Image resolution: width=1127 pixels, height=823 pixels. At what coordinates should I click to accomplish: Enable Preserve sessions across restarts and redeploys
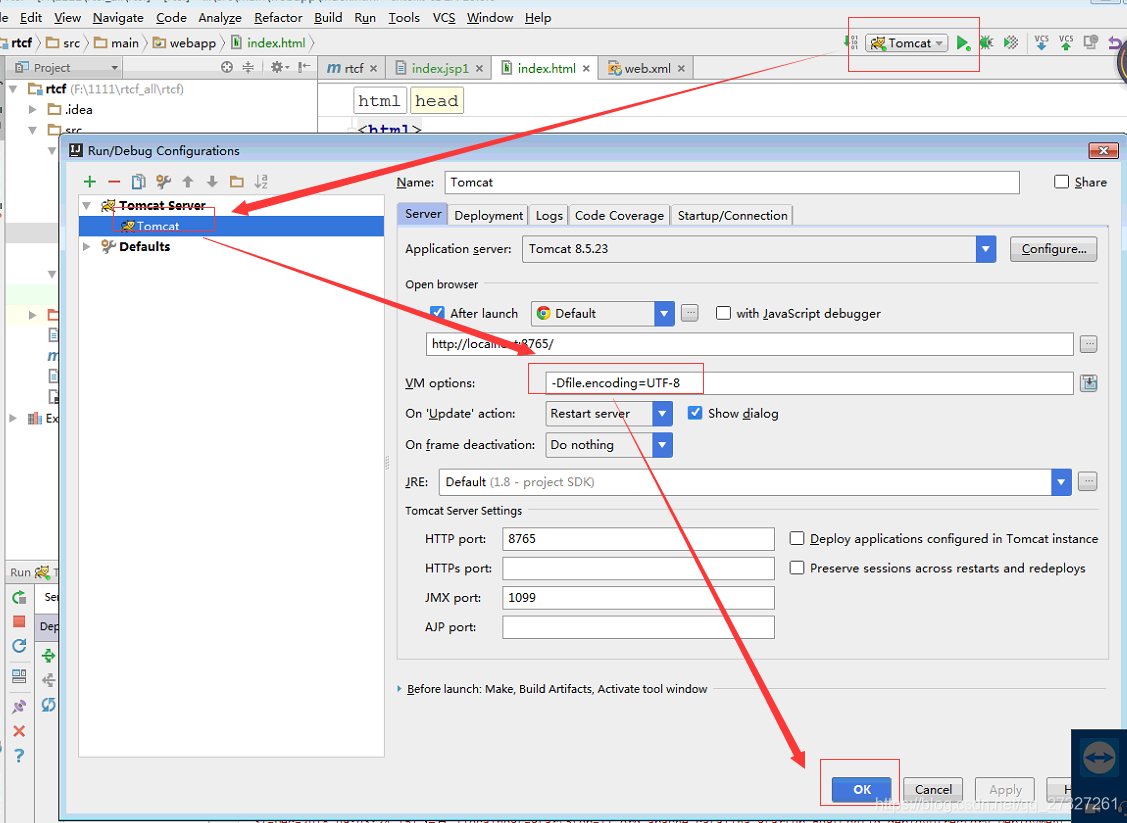[x=796, y=568]
